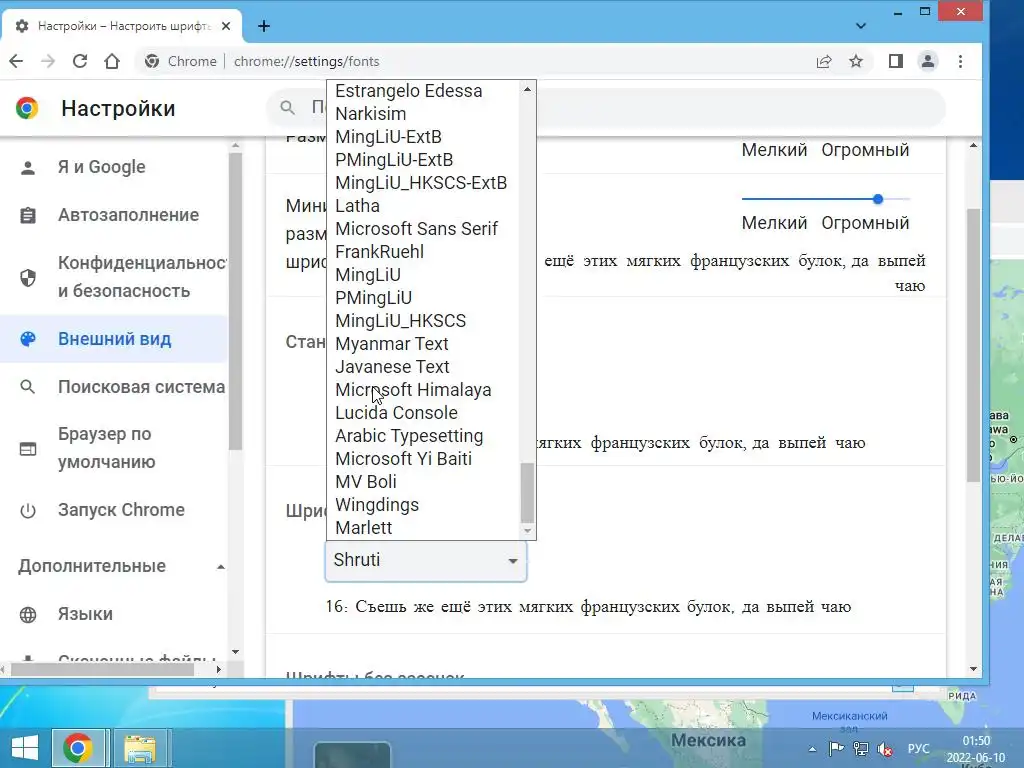Click font list scrollbar up arrow

click(x=527, y=89)
